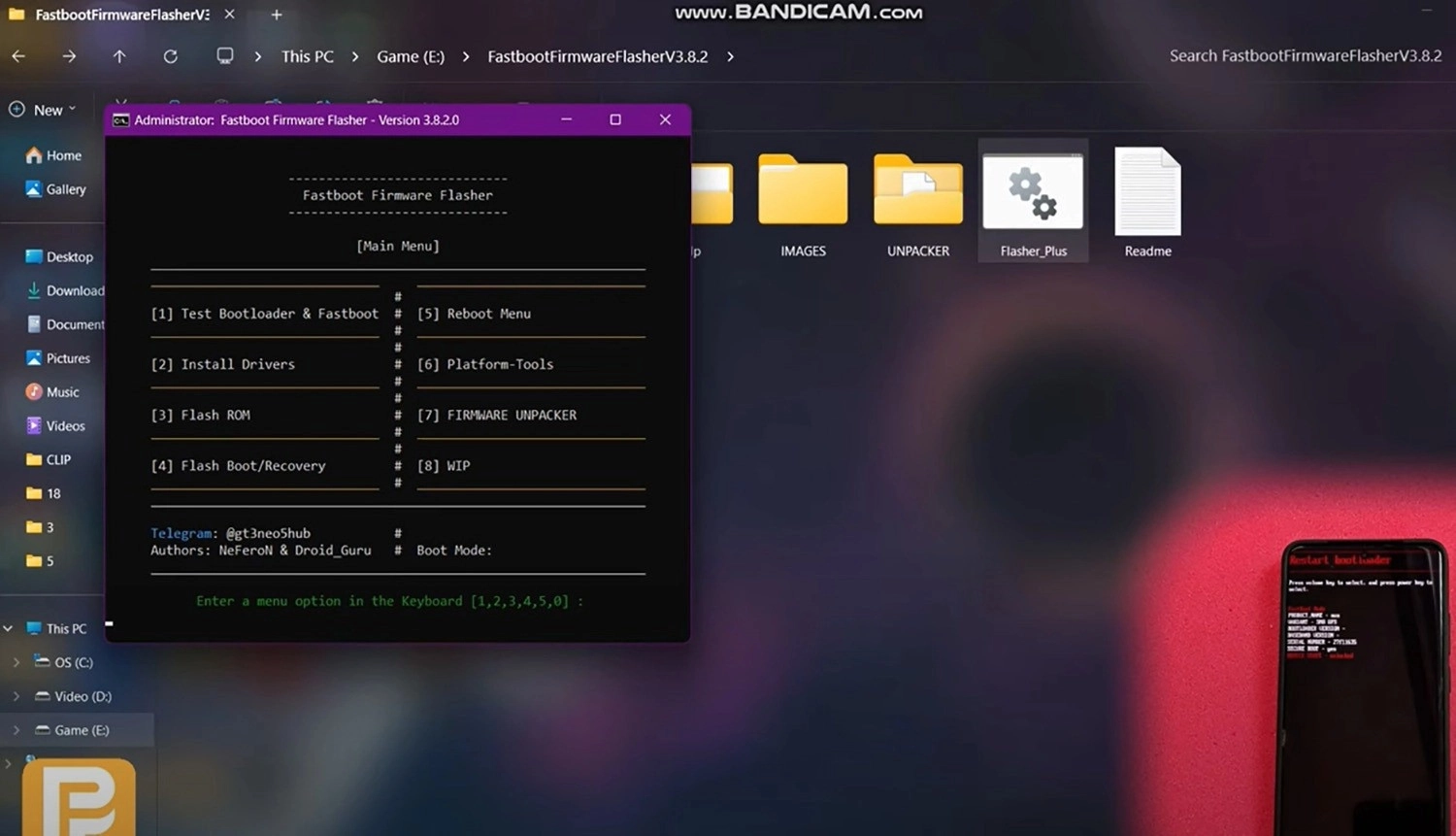Open Desktop in the sidebar
The image size is (1456, 836).
[59, 257]
